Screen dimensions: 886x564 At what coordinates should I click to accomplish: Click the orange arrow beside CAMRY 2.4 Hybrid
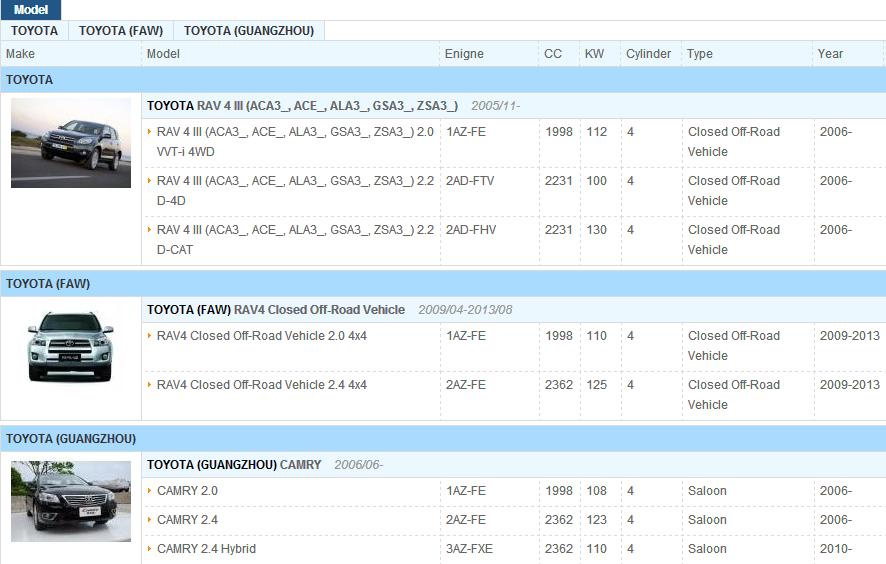coord(150,549)
